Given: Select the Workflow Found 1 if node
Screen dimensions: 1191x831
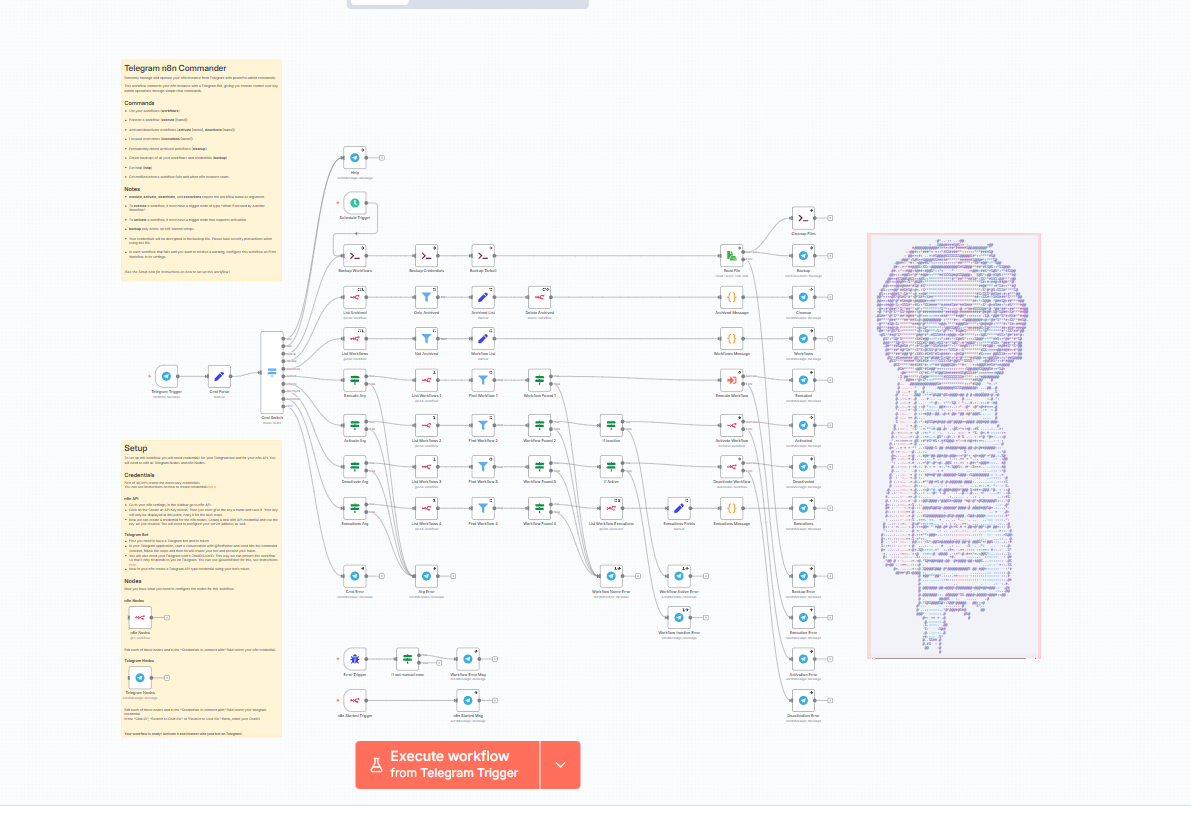Looking at the screenshot, I should [539, 381].
